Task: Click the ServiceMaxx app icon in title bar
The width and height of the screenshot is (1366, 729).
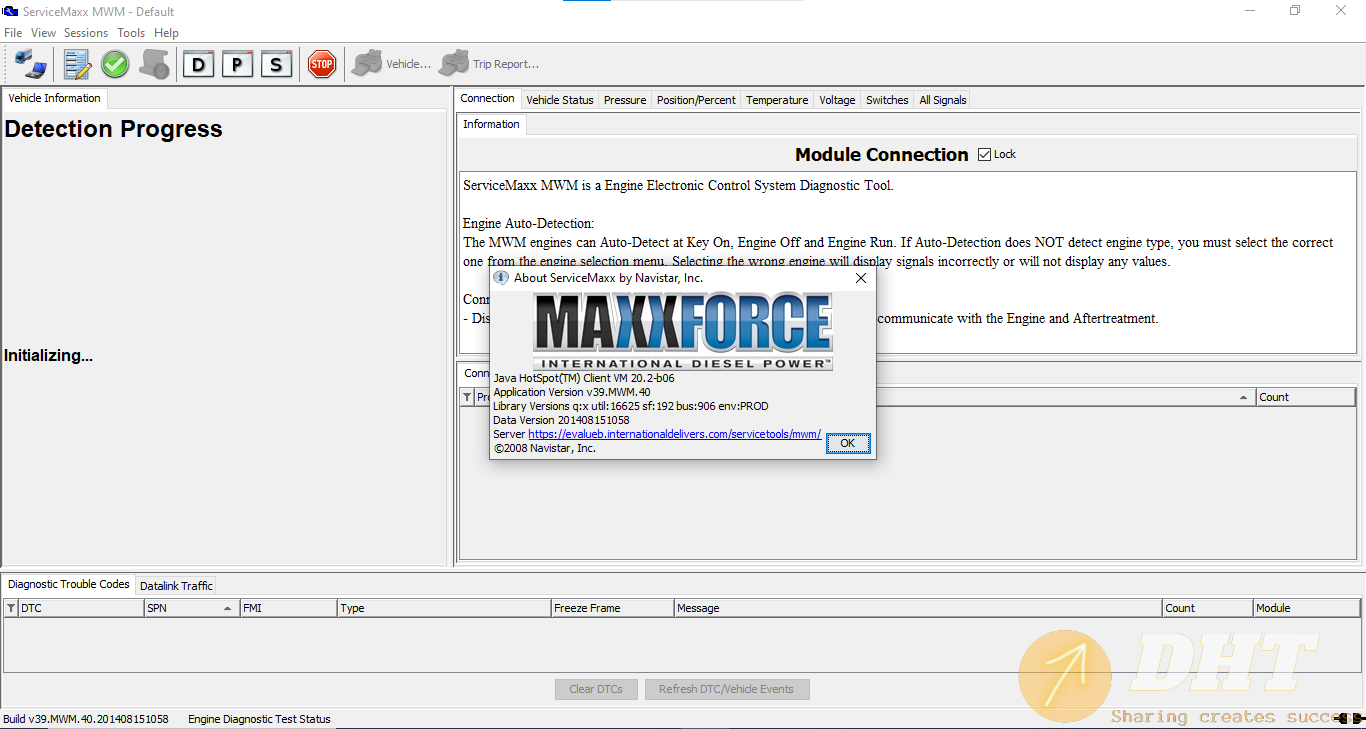Action: pos(10,11)
